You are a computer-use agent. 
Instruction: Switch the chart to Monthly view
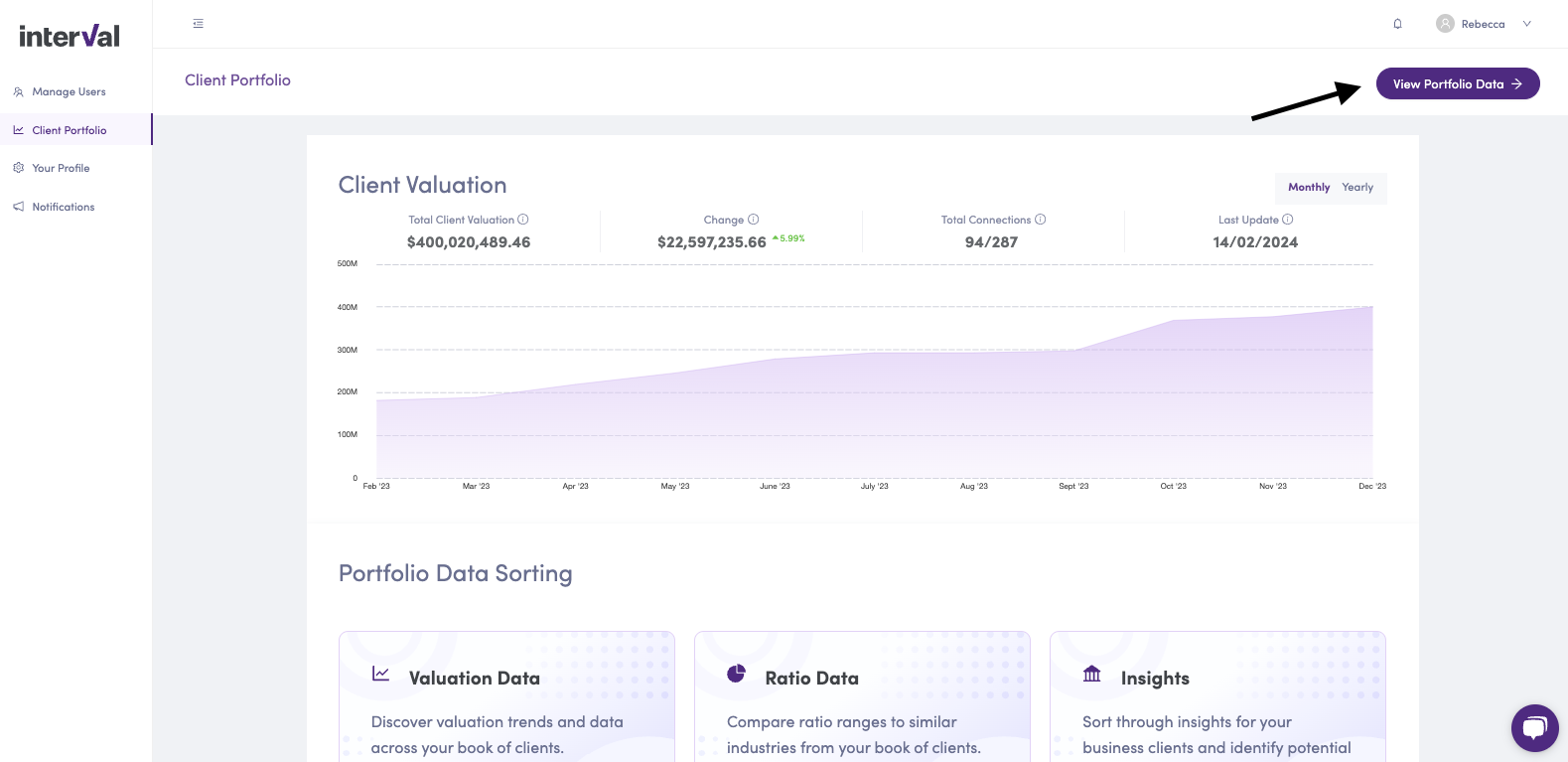coord(1309,188)
